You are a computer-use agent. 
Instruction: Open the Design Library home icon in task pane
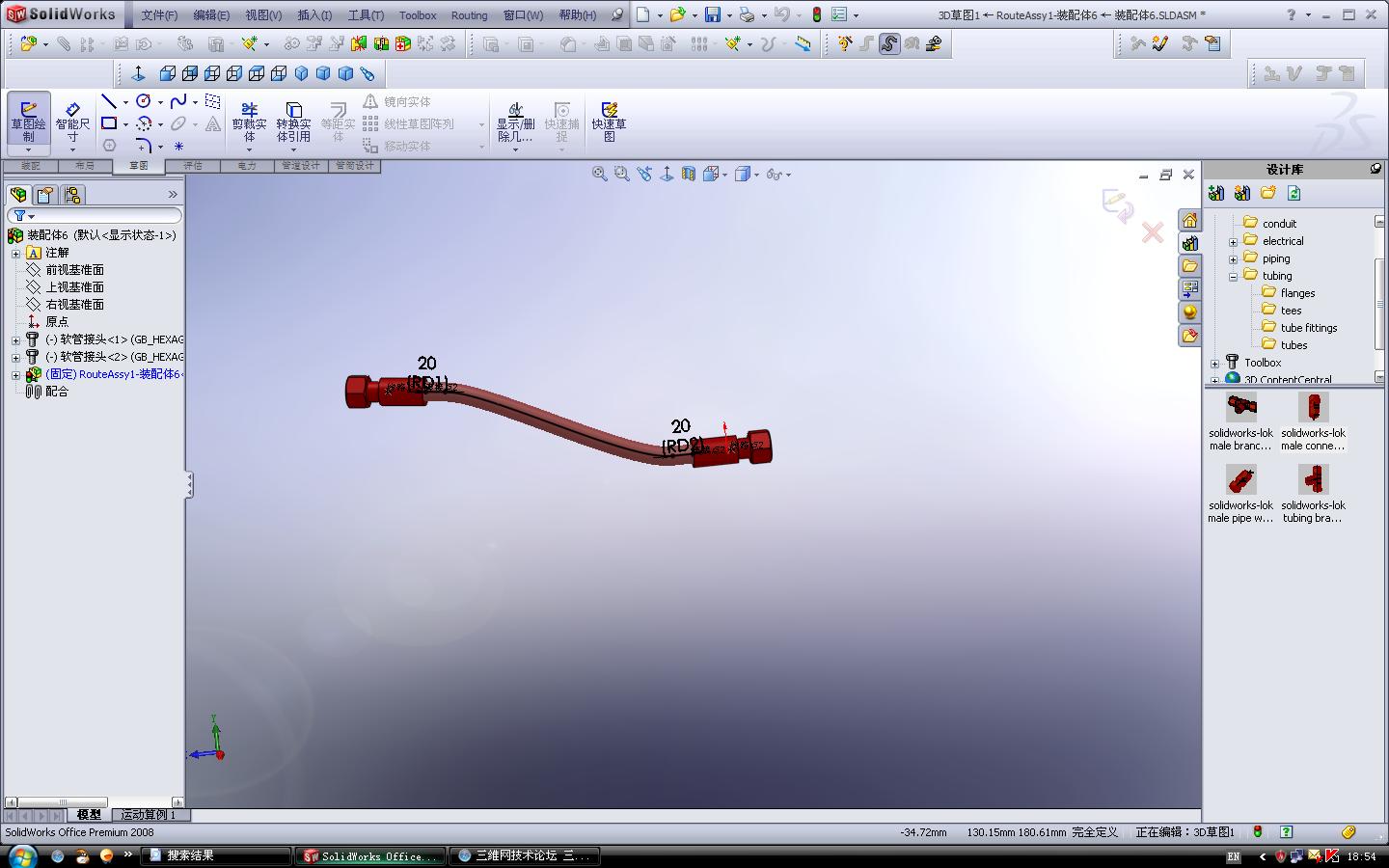pos(1189,220)
